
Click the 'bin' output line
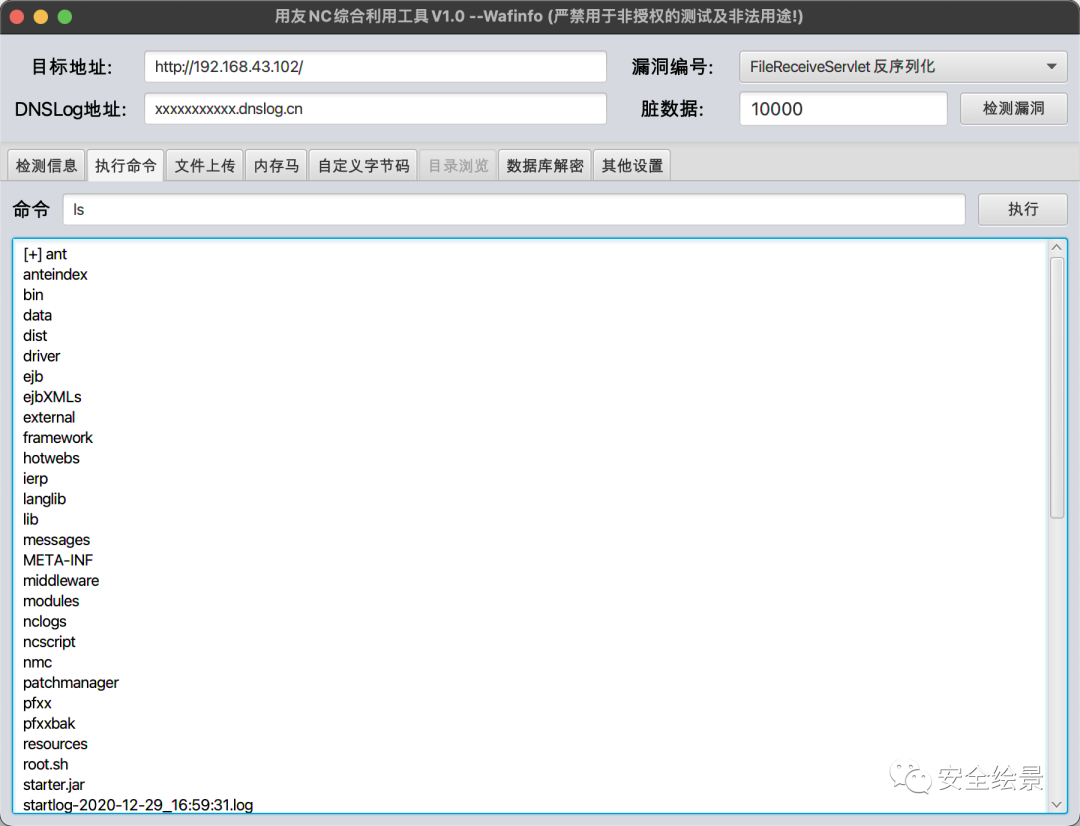coord(33,295)
